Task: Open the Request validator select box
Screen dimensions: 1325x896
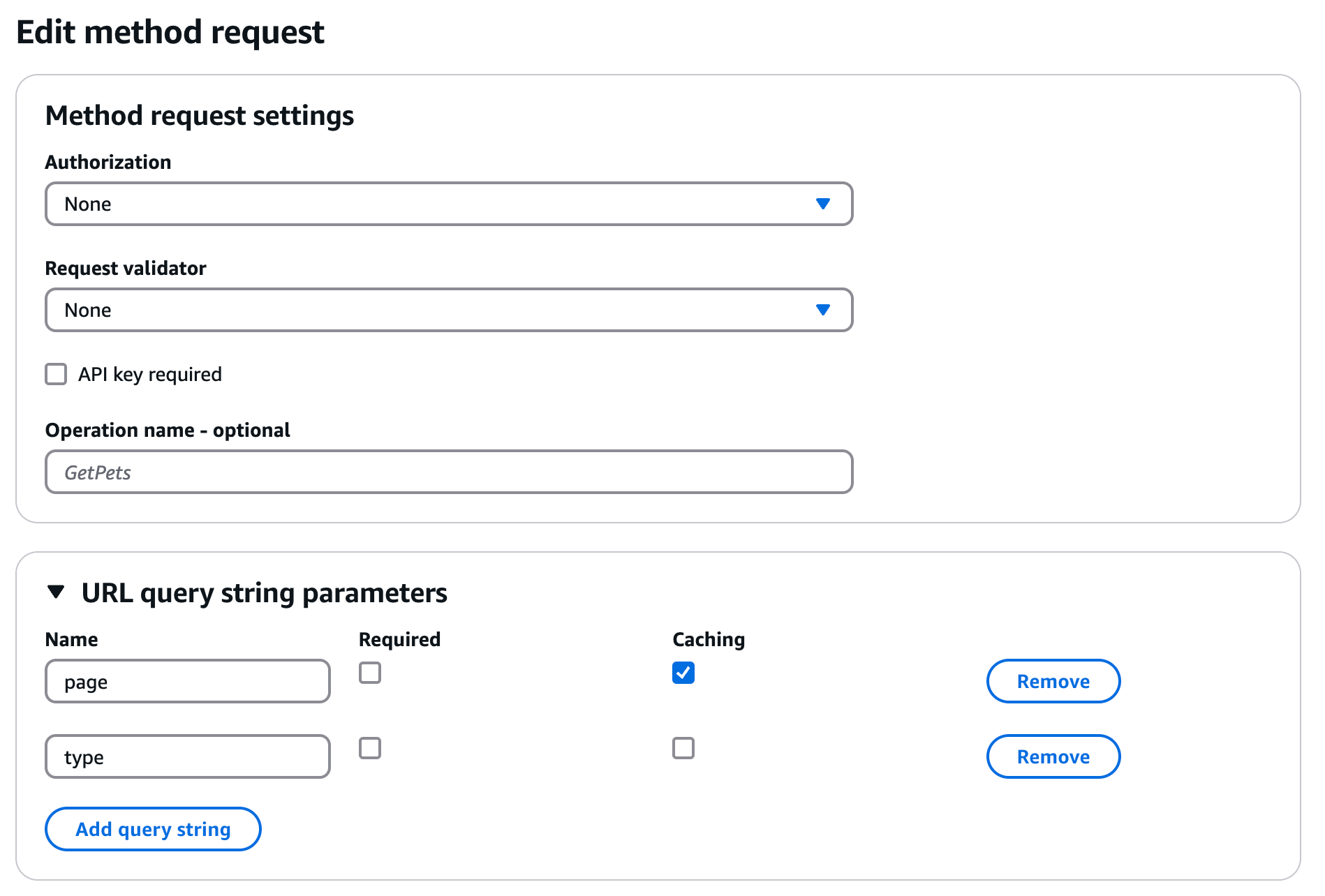Action: tap(448, 310)
